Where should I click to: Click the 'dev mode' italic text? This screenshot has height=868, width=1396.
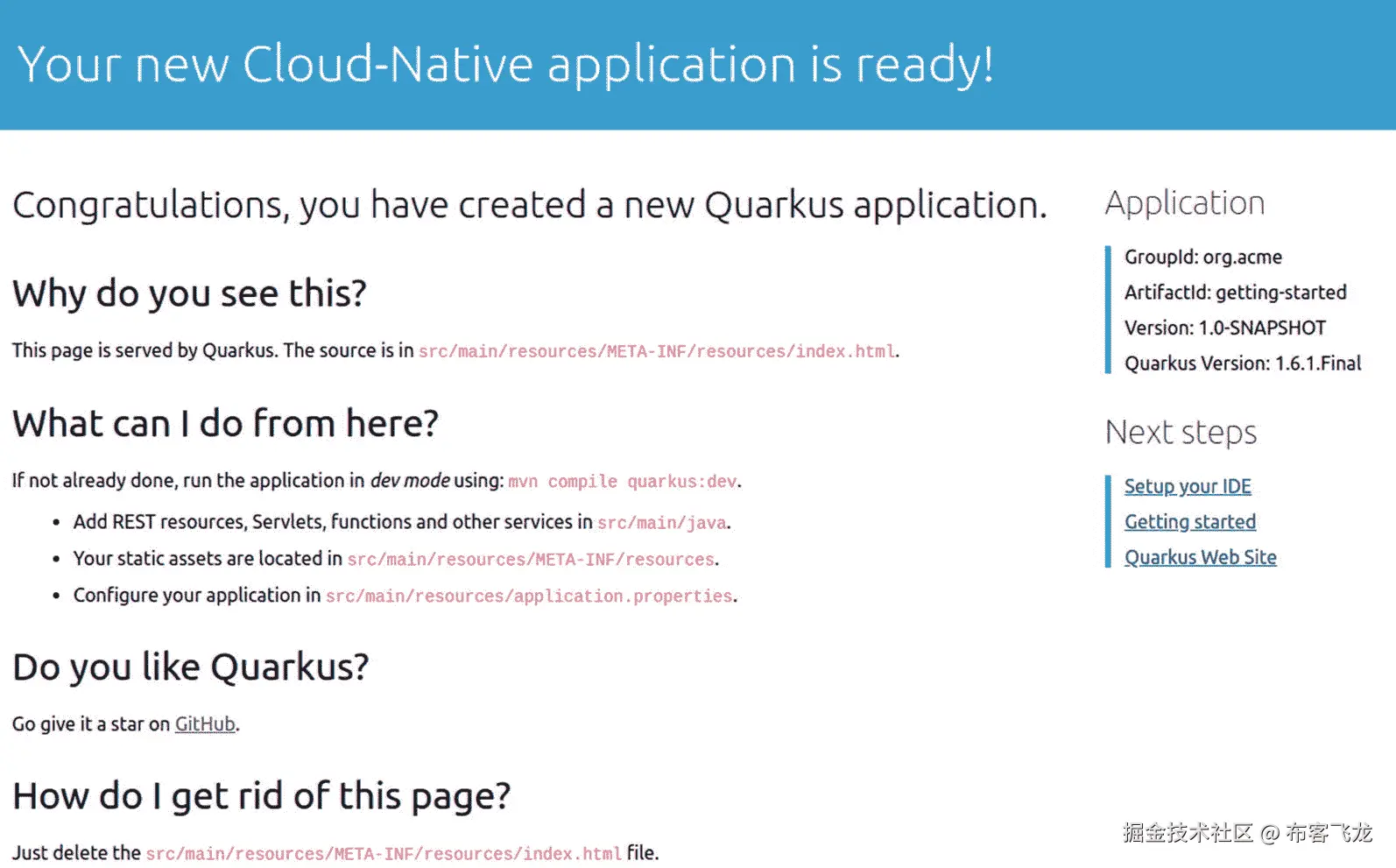pyautogui.click(x=410, y=481)
